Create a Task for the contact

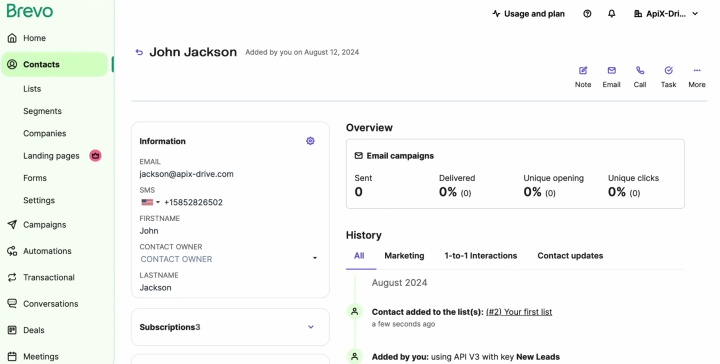(669, 77)
